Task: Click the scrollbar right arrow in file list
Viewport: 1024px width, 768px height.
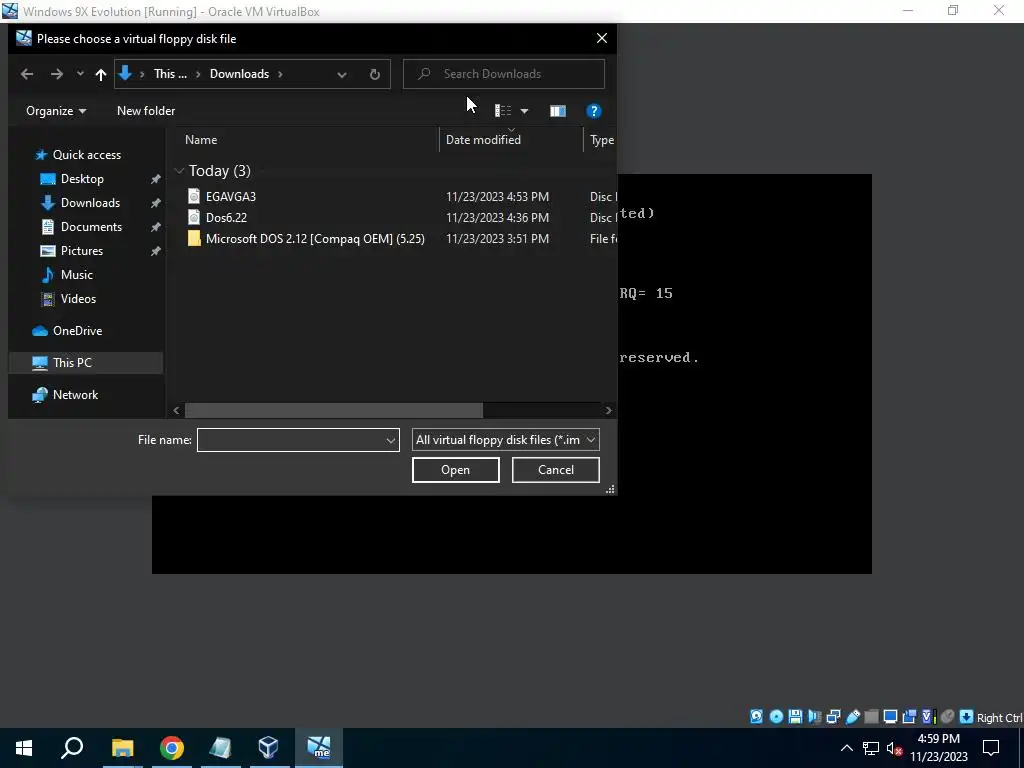Action: (x=608, y=410)
